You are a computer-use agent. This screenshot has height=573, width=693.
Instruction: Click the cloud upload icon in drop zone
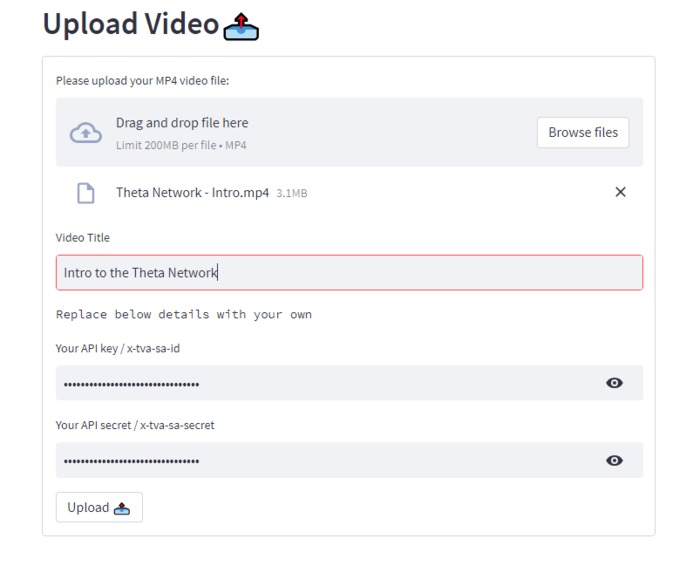click(86, 133)
